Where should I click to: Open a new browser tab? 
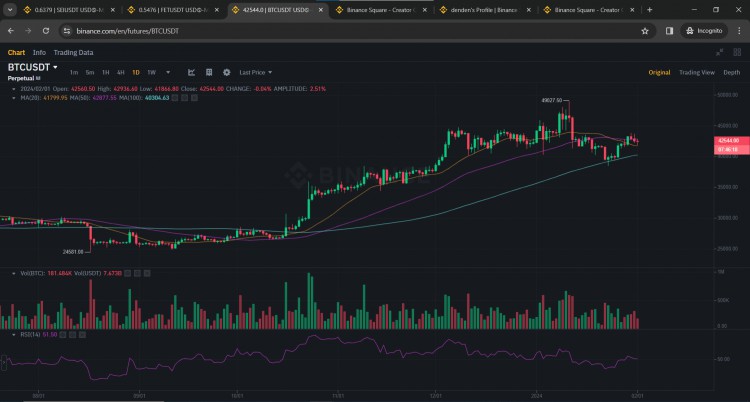tap(650, 10)
